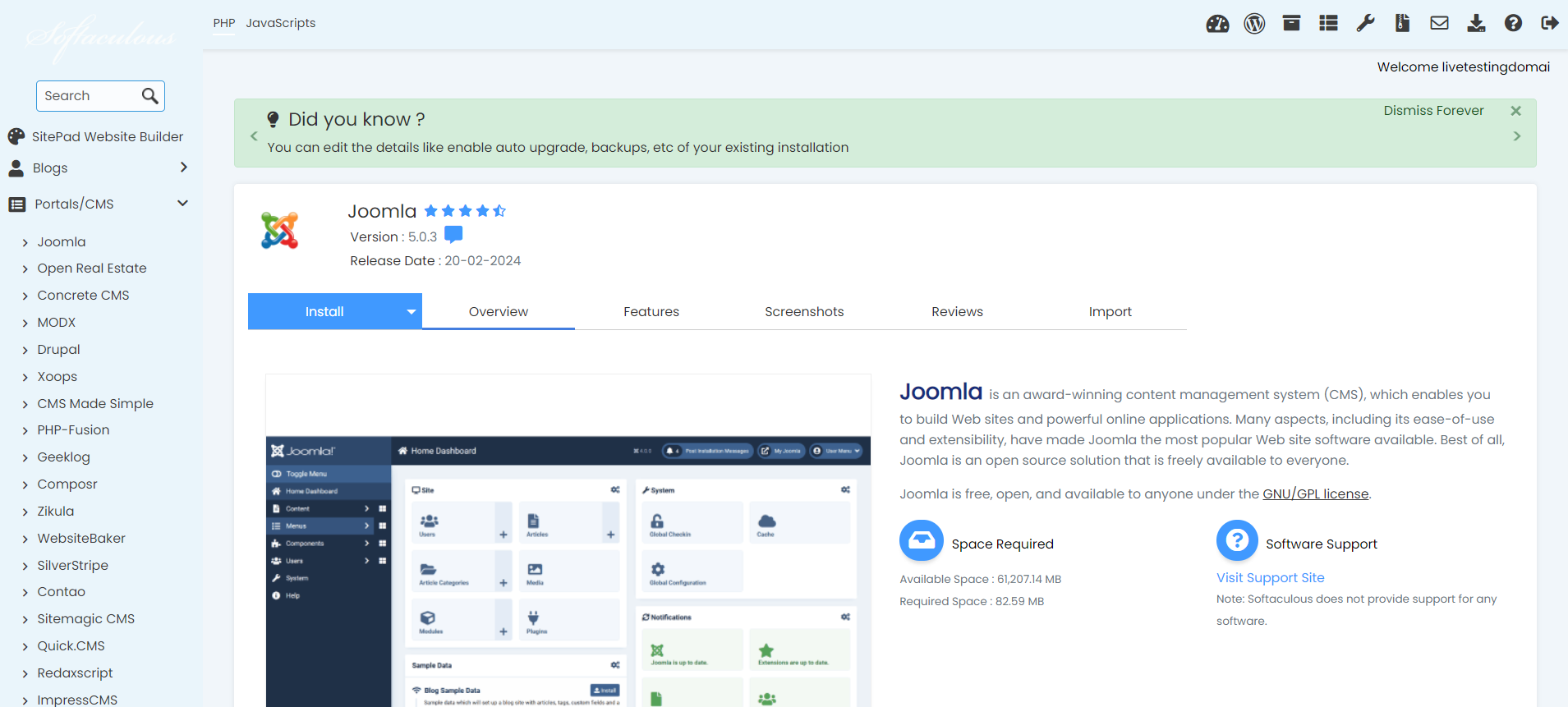Open the control panel dashboard gauge icon
This screenshot has width=1568, height=707.
tap(1217, 24)
